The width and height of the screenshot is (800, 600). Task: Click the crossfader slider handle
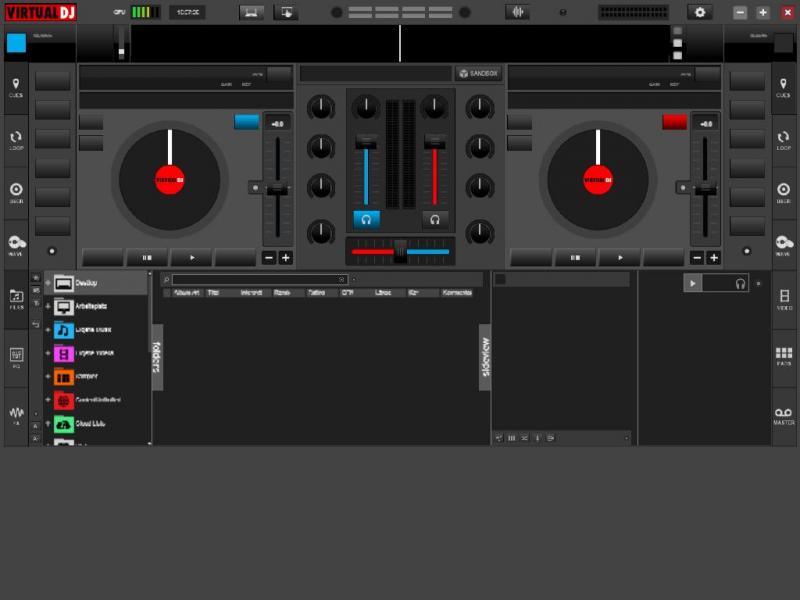[400, 251]
